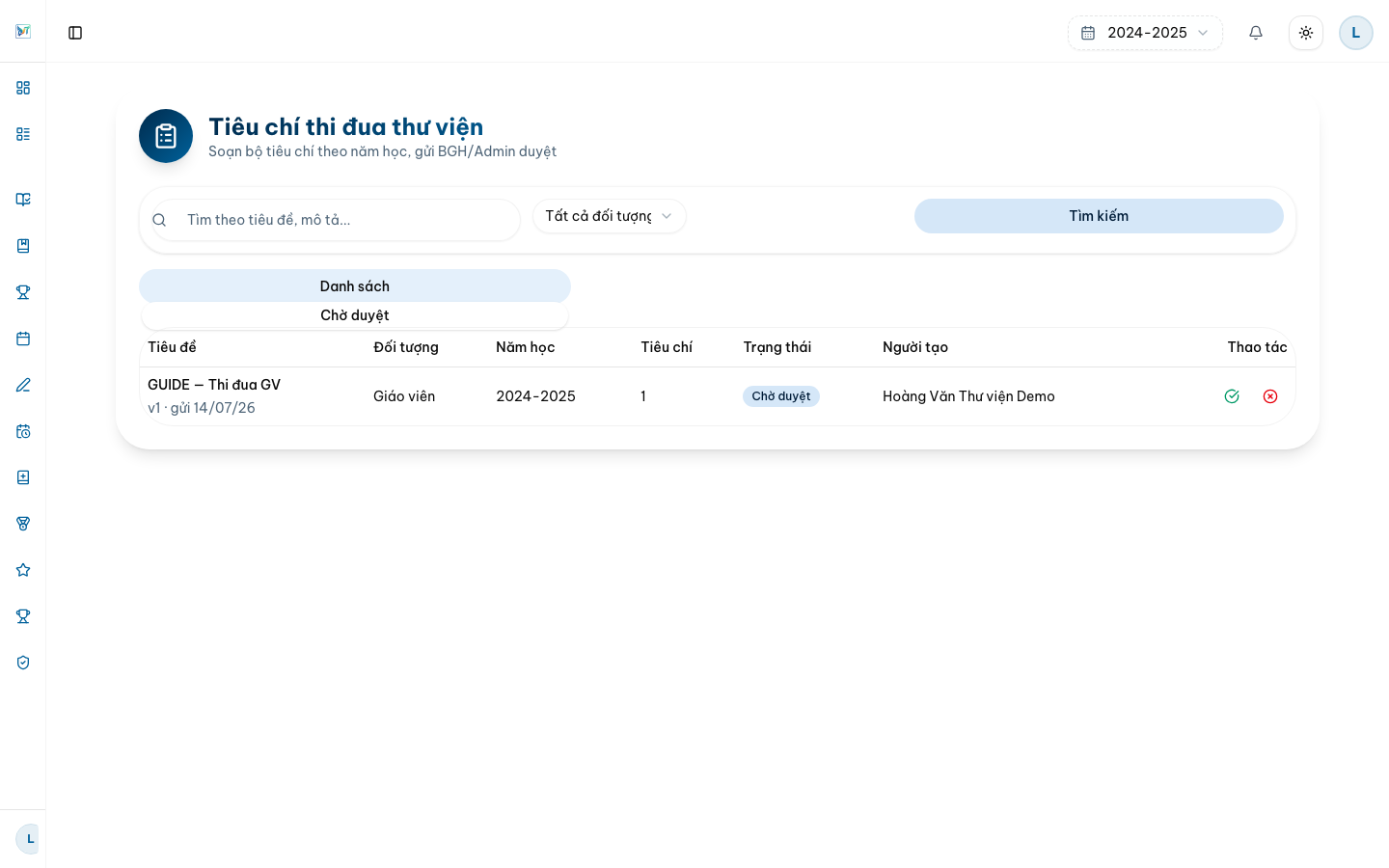1389x868 pixels.
Task: Click Hoàng Văn Thư viện Demo creator cell
Action: (968, 396)
